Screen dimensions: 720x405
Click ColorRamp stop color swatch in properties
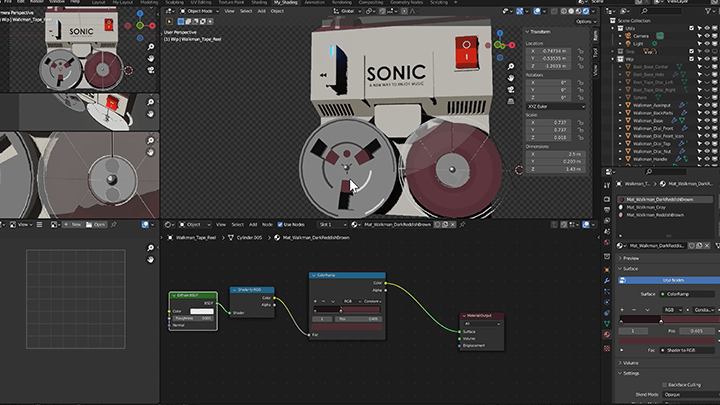pyautogui.click(x=666, y=341)
